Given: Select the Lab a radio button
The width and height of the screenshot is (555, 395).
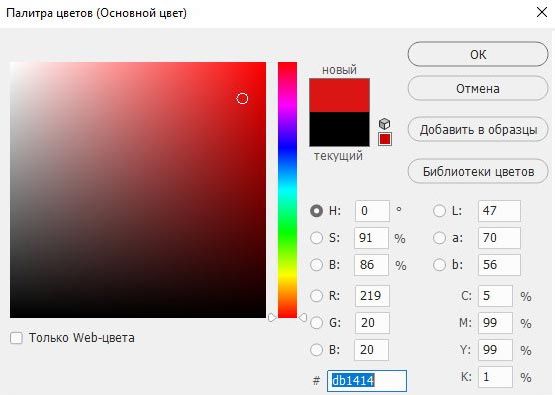Looking at the screenshot, I should click(439, 238).
